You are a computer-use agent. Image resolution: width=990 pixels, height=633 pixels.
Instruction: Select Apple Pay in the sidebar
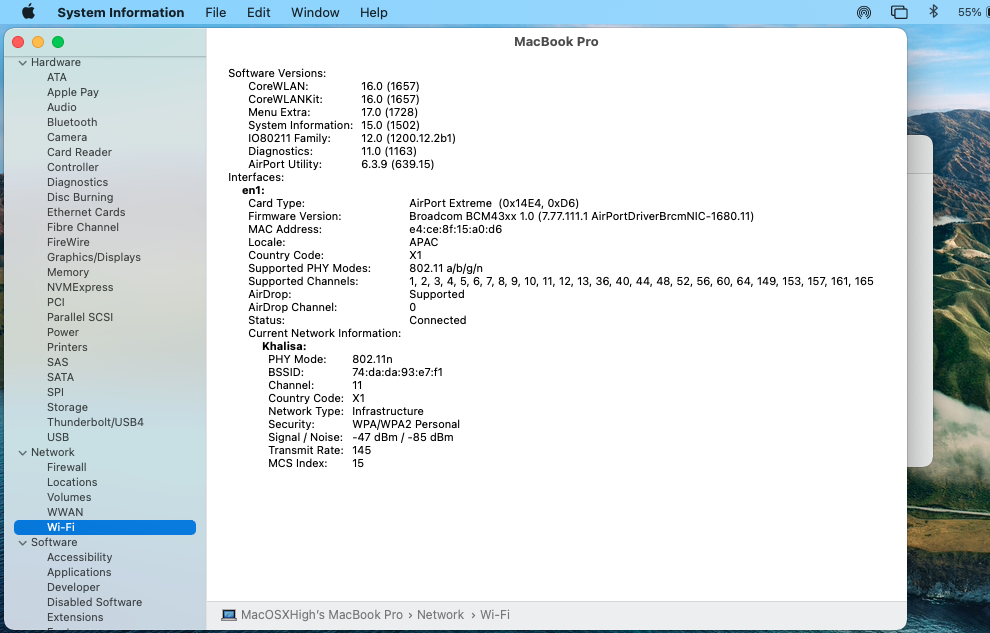[73, 92]
